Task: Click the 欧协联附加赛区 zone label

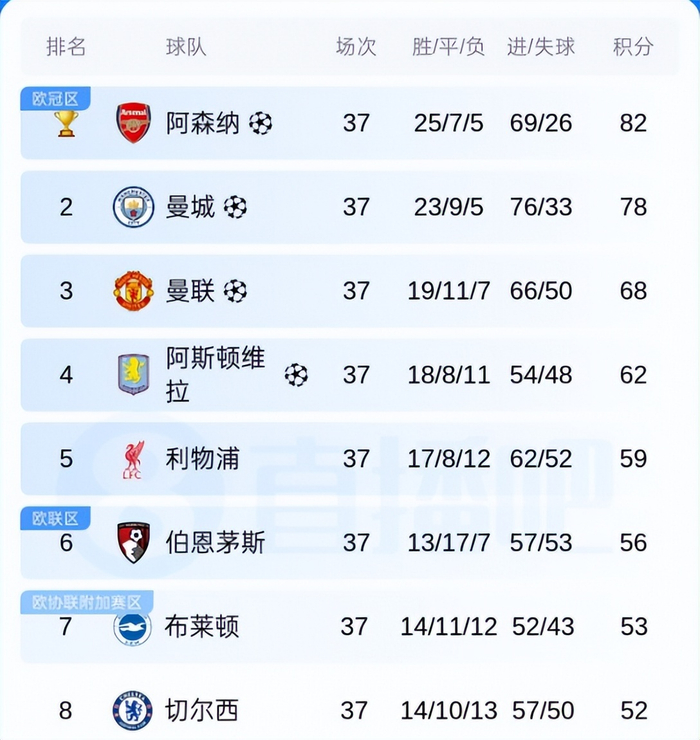Action: 87,602
